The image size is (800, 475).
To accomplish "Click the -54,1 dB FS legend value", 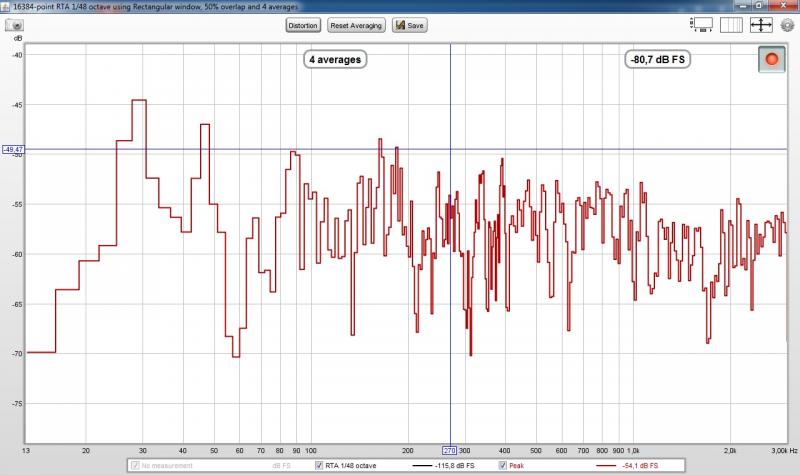I will click(x=640, y=466).
